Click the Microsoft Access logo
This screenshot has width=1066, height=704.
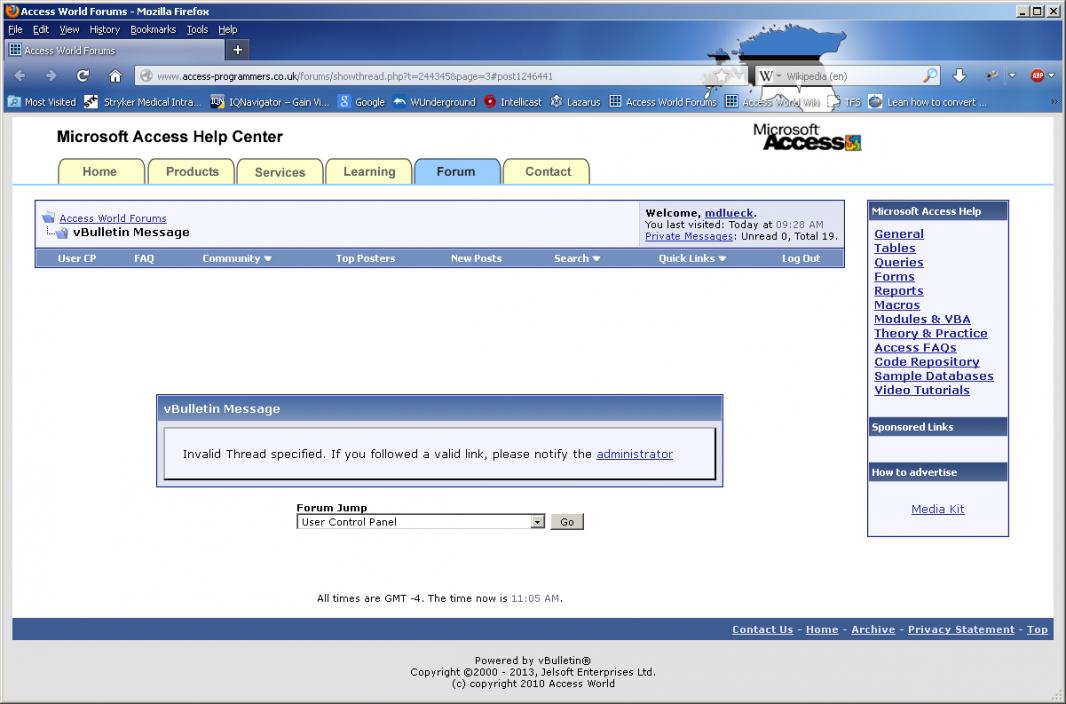coord(807,137)
